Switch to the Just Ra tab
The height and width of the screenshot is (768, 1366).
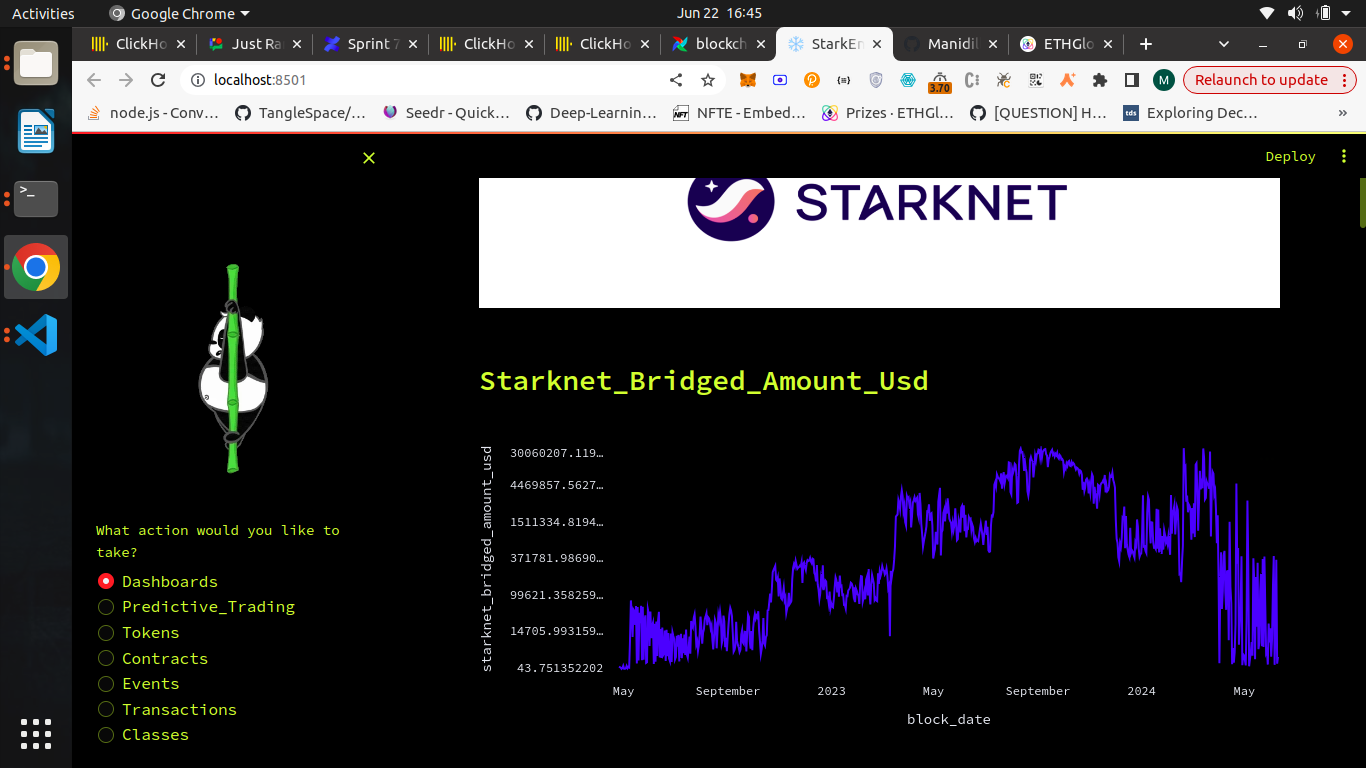[254, 44]
